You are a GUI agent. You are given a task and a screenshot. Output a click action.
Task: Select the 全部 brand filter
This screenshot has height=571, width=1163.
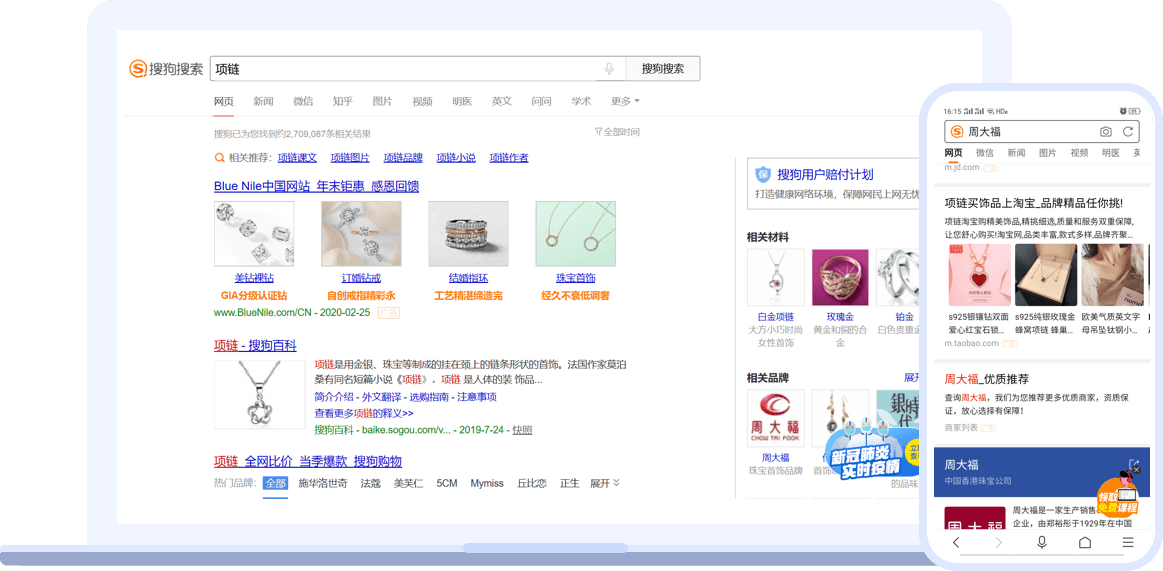tap(275, 483)
